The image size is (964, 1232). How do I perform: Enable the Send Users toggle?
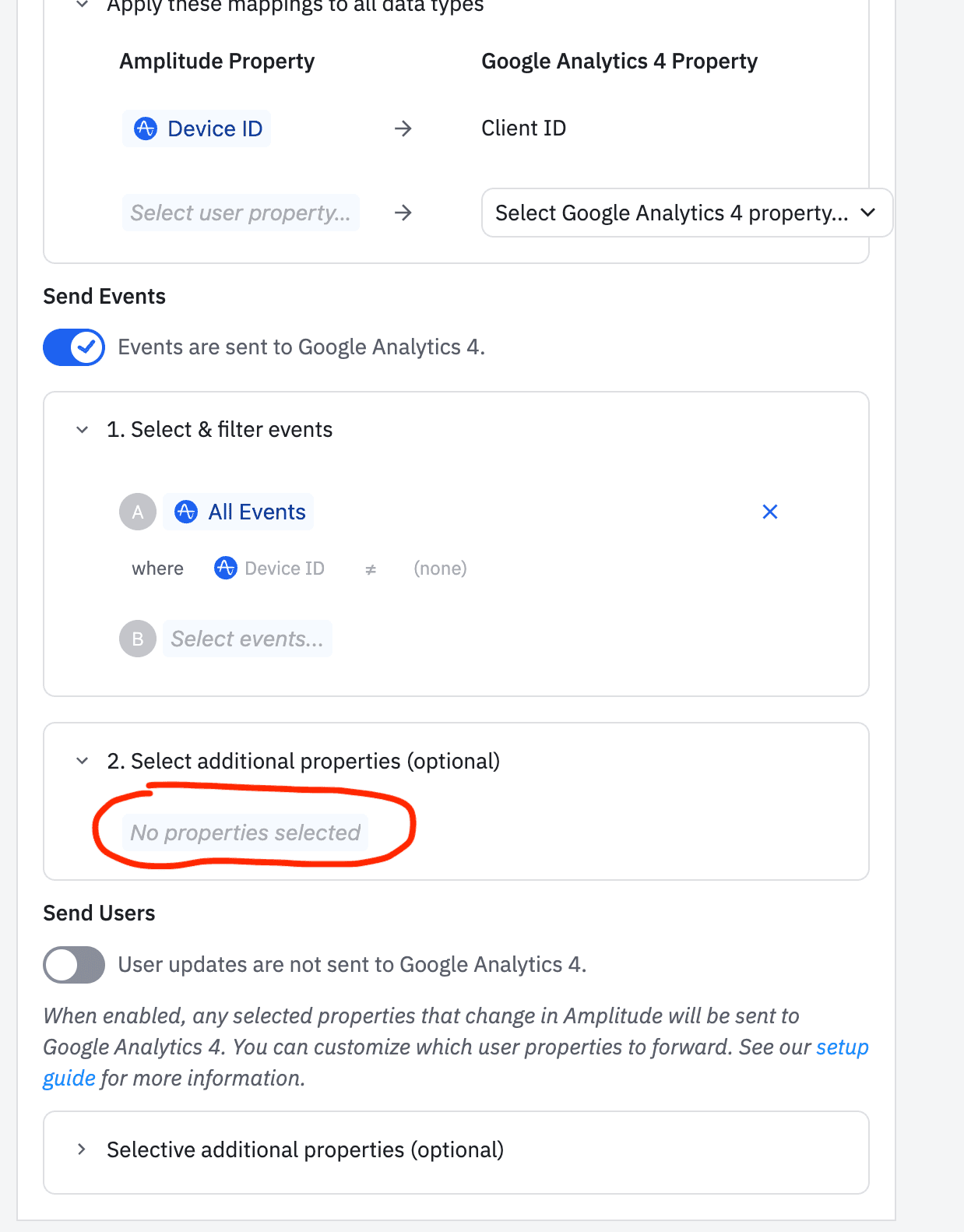(x=74, y=965)
